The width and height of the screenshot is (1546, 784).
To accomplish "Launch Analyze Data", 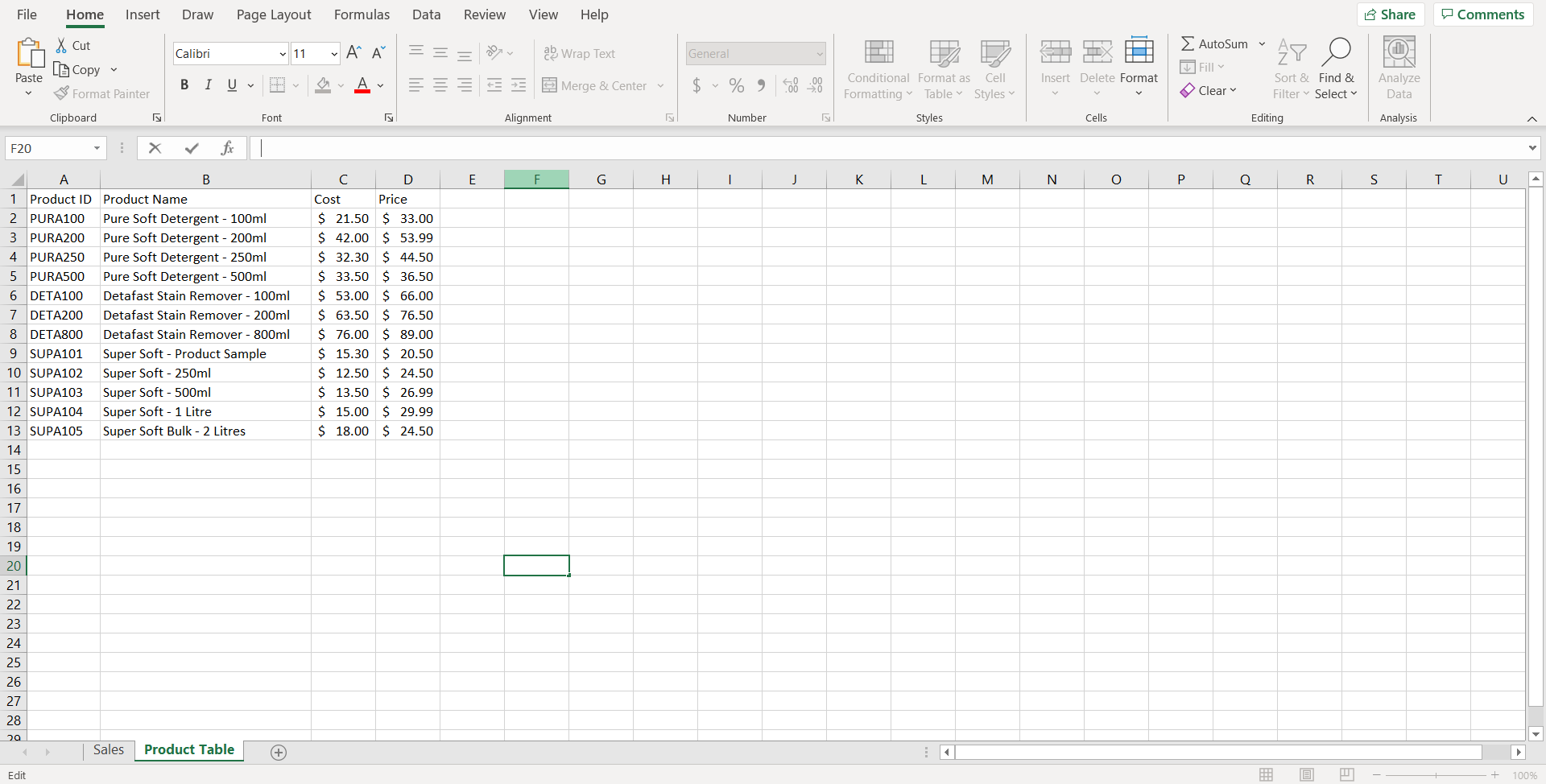I will click(1398, 70).
